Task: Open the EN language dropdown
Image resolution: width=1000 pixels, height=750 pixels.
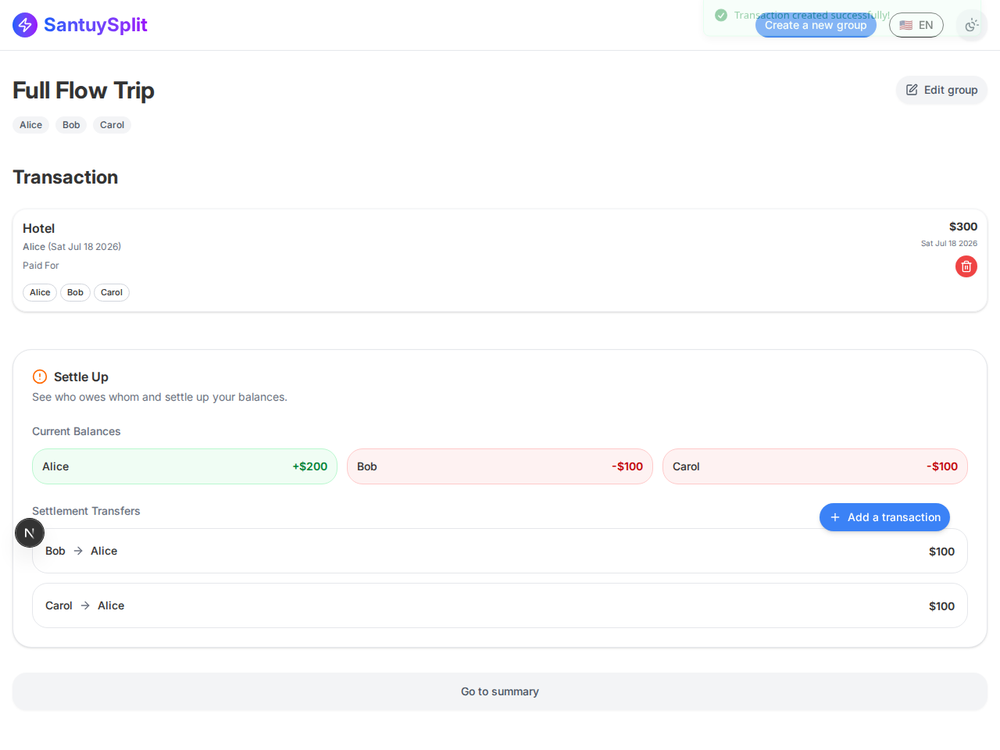Action: (x=916, y=25)
